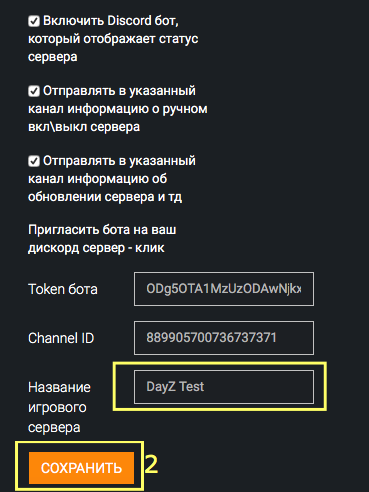This screenshot has width=369, height=492.
Task: Save settings with the СОХРАНИТЬ button
Action: click(x=81, y=468)
